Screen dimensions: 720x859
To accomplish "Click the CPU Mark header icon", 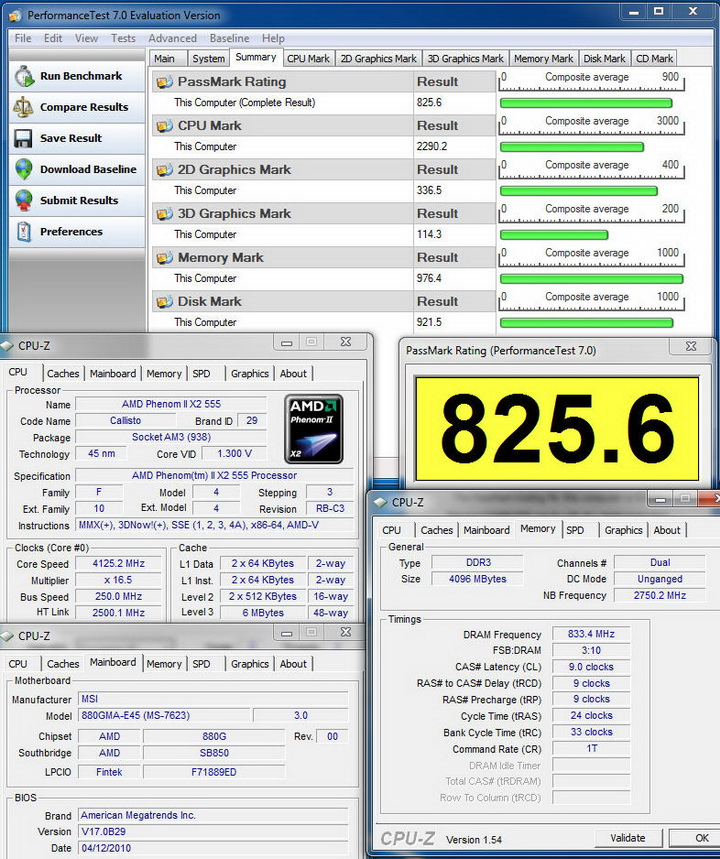I will pyautogui.click(x=164, y=126).
